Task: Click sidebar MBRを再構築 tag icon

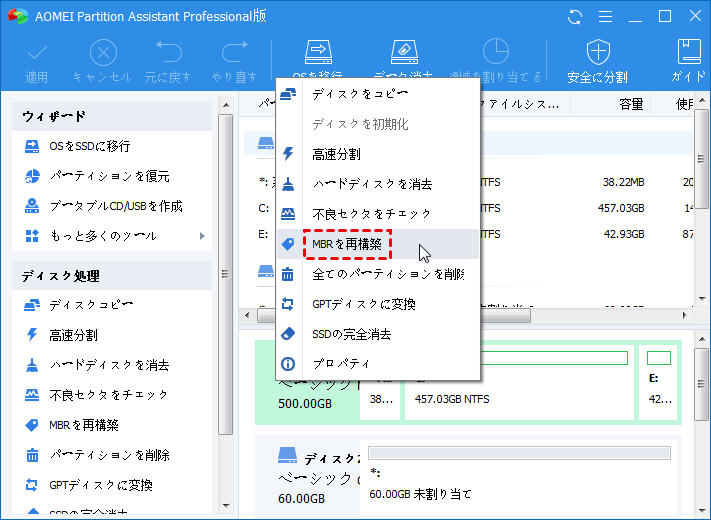Action: pyautogui.click(x=32, y=425)
